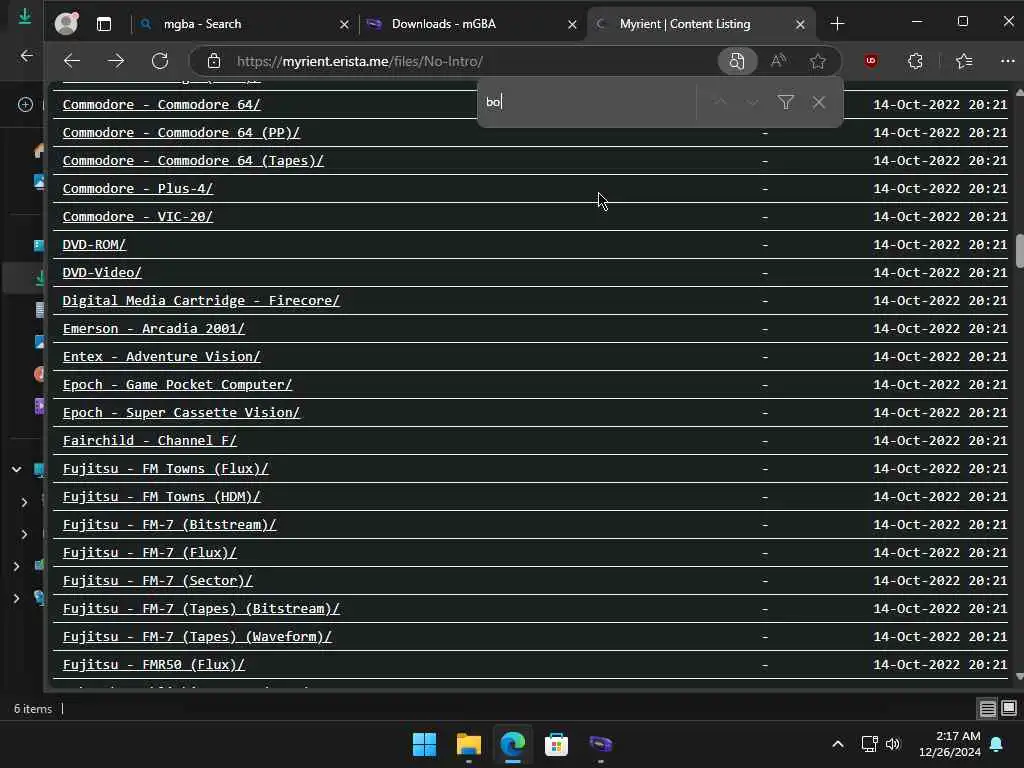Click the scrollbar down arrow

(x=1019, y=677)
